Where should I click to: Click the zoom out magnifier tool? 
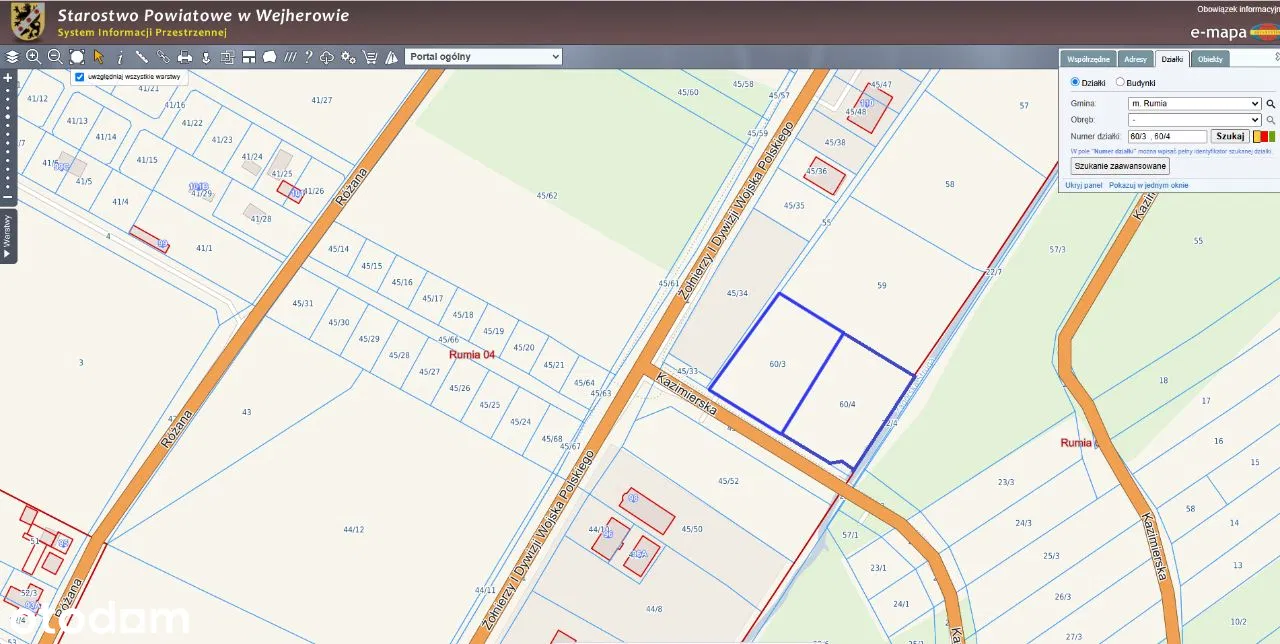click(55, 57)
